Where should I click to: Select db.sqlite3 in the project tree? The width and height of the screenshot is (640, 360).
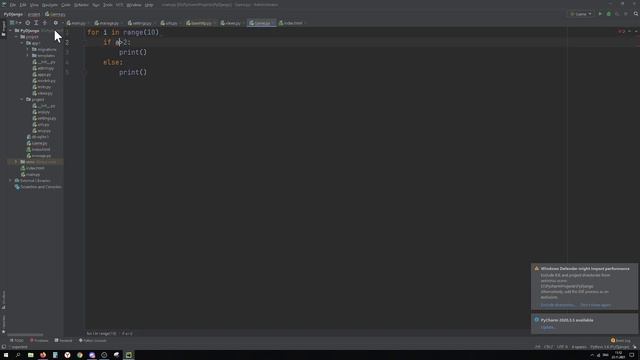click(38, 137)
